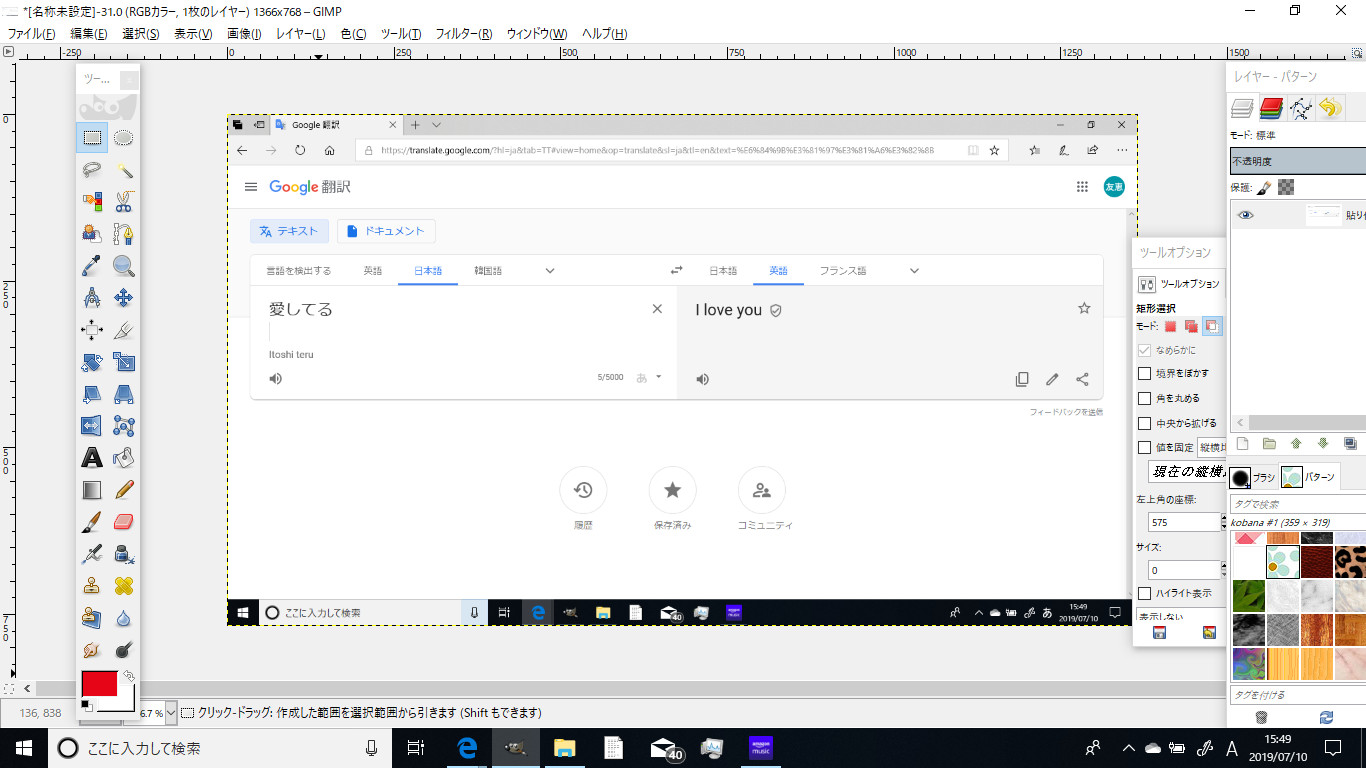Screen dimensions: 1366x768
Task: Enable the ハイライト表示 checkbox
Action: [1145, 593]
